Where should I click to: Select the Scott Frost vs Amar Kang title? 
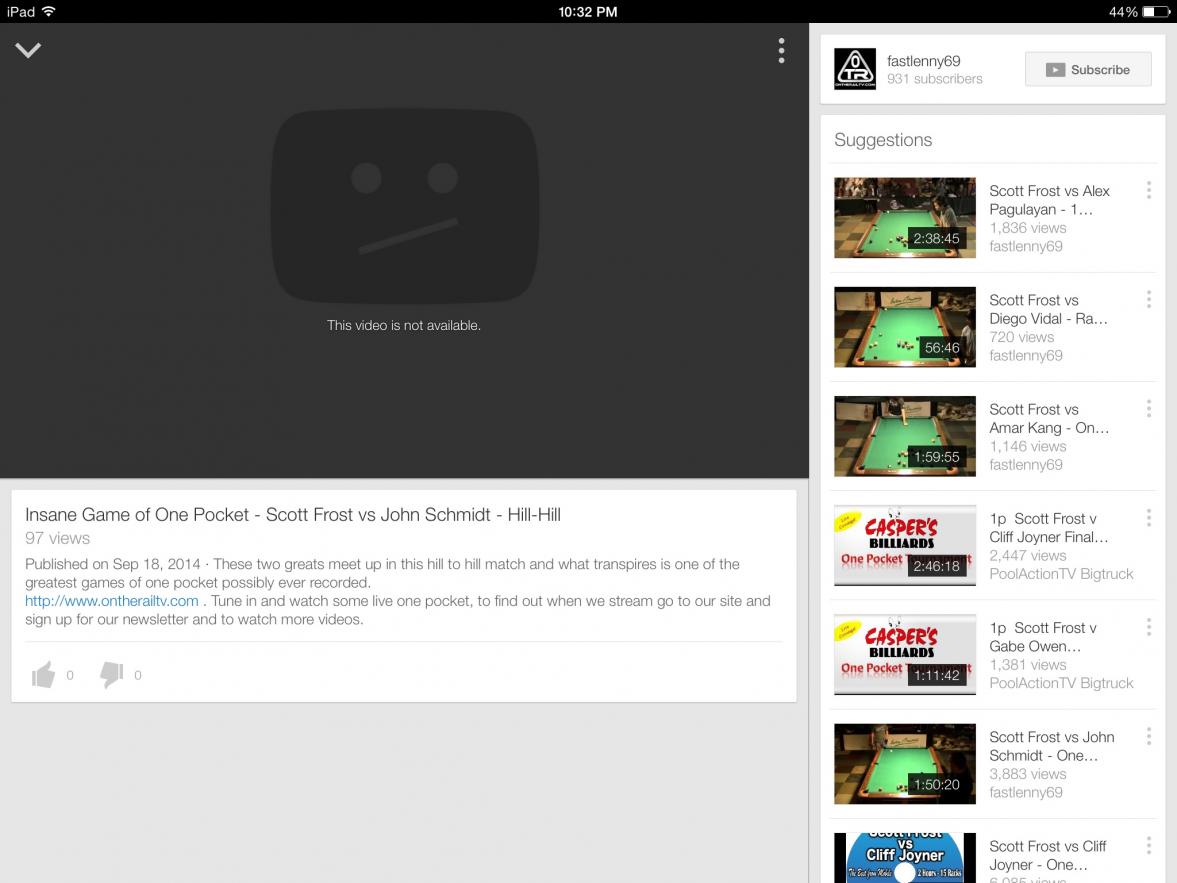1048,418
